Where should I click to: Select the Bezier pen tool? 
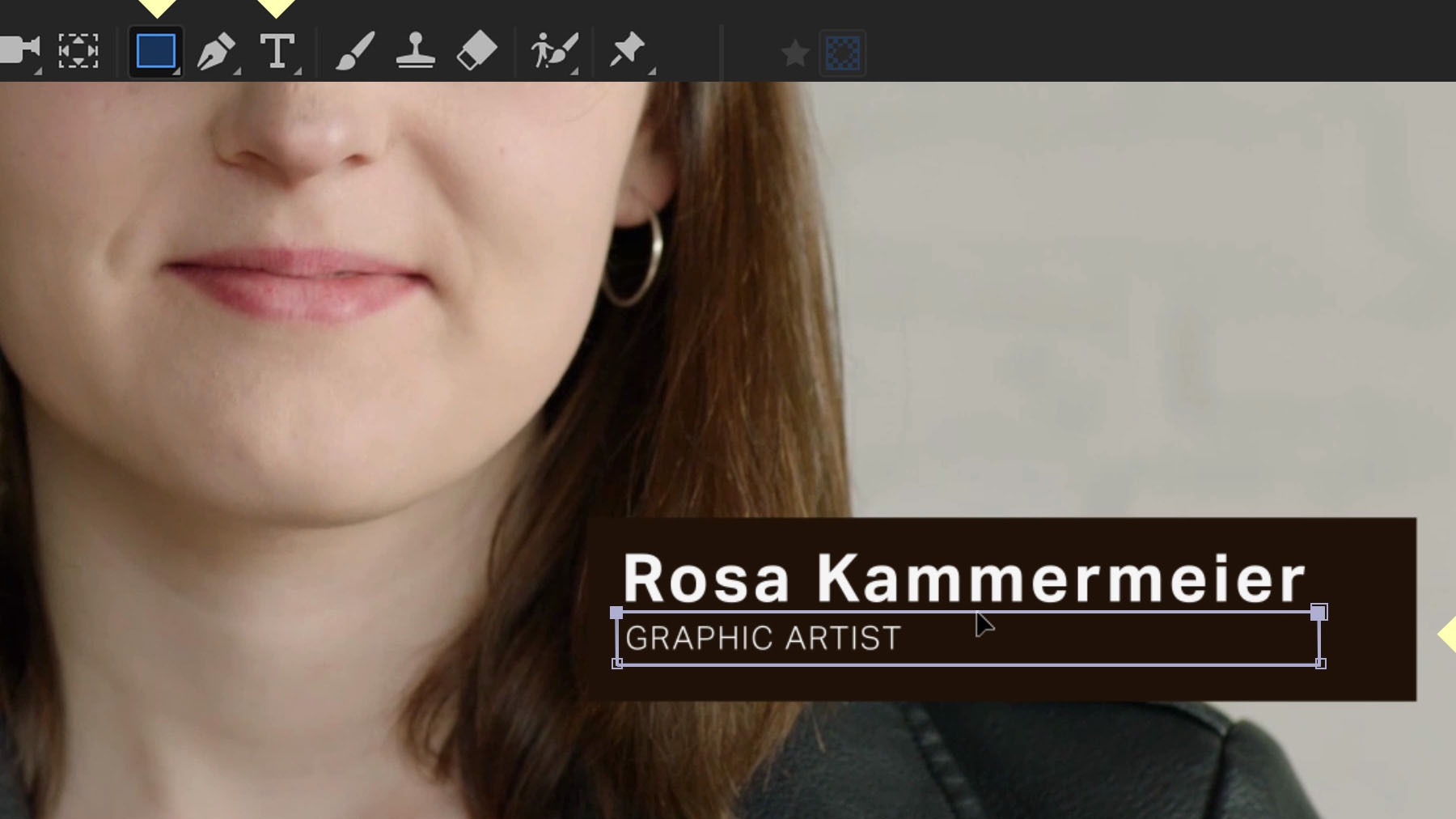tap(217, 52)
